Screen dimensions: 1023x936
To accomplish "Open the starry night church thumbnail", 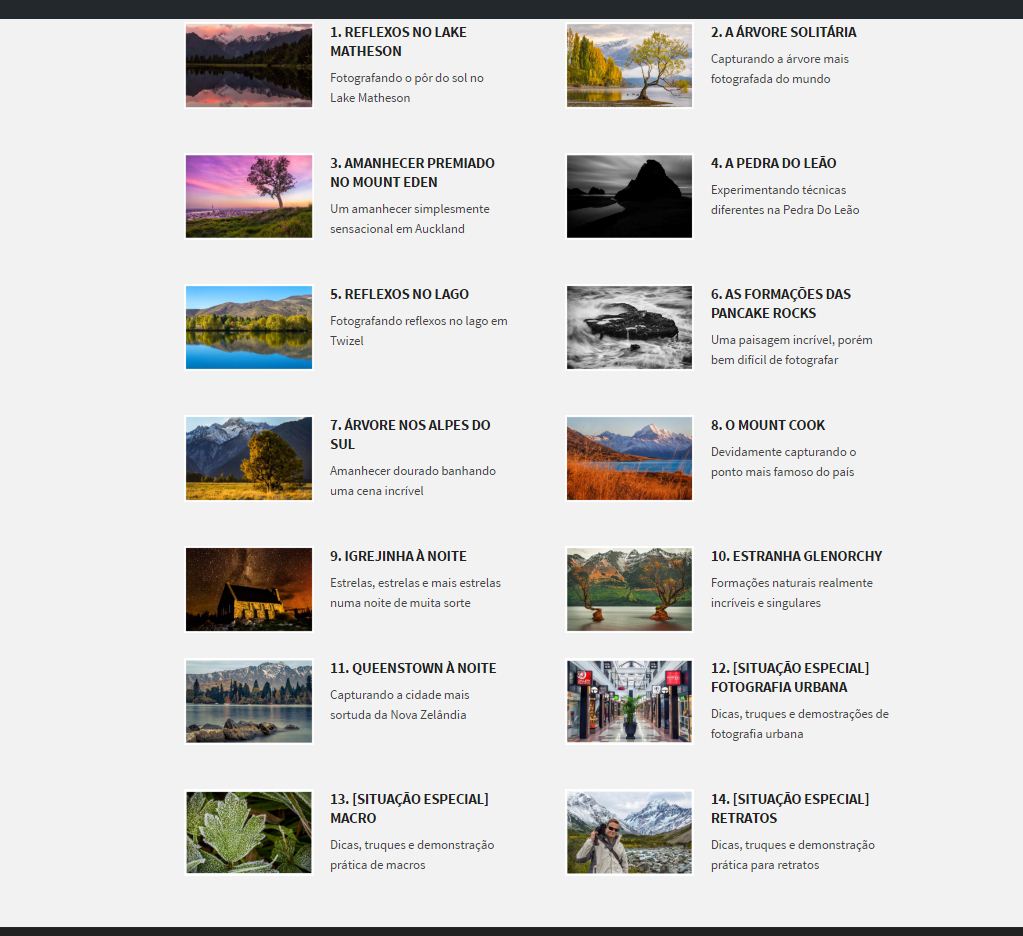I will pyautogui.click(x=249, y=589).
